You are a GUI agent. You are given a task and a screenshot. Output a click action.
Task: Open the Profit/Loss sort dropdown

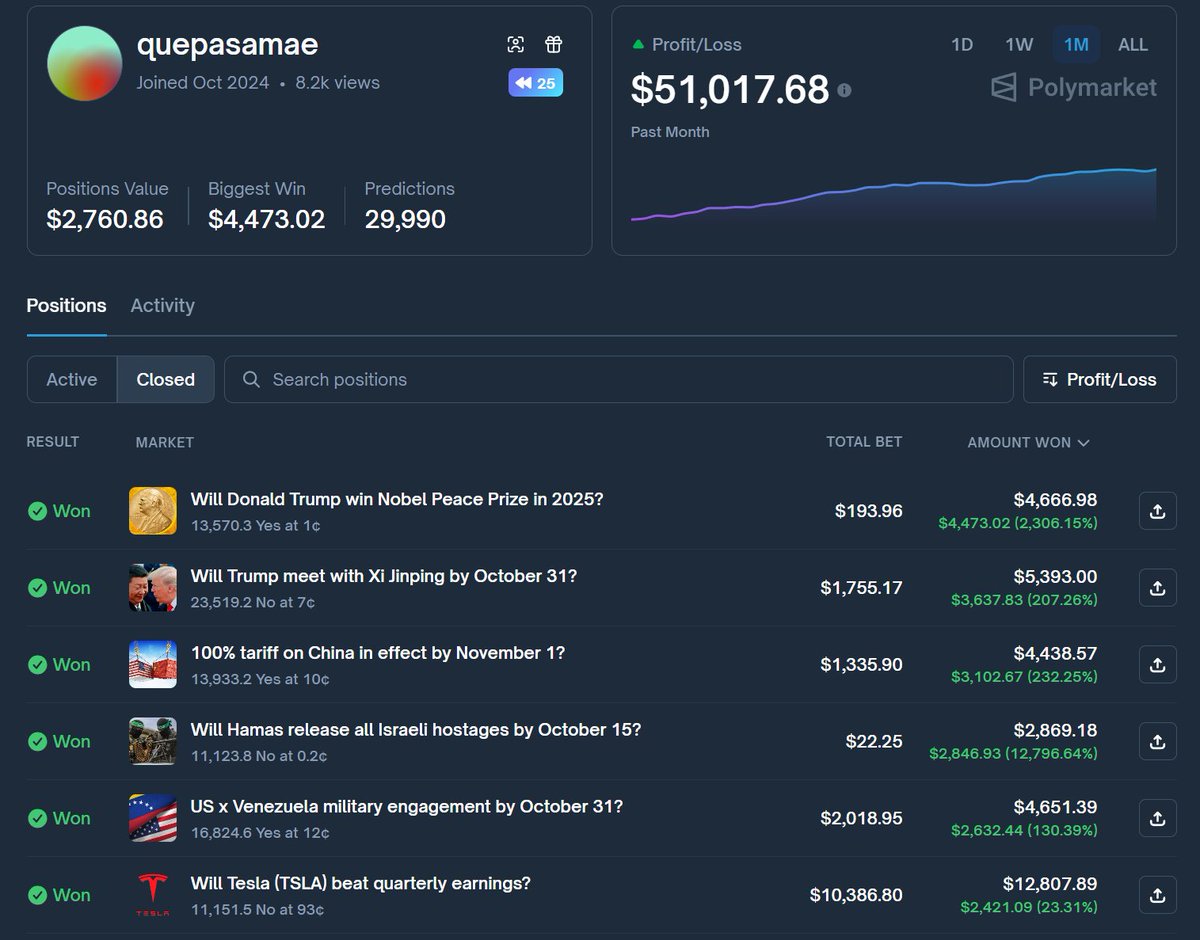coord(1100,379)
